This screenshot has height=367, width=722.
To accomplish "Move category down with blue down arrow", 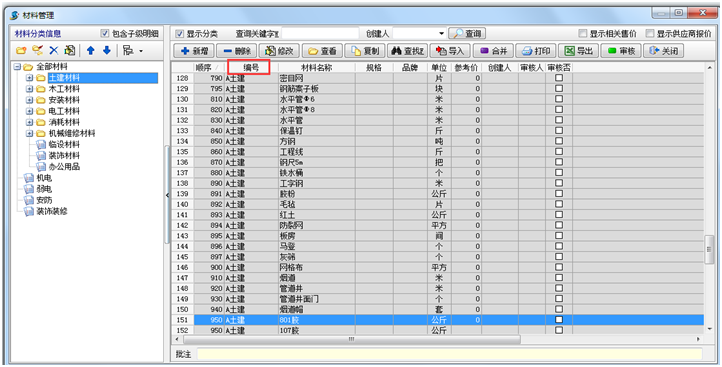I will (x=106, y=51).
